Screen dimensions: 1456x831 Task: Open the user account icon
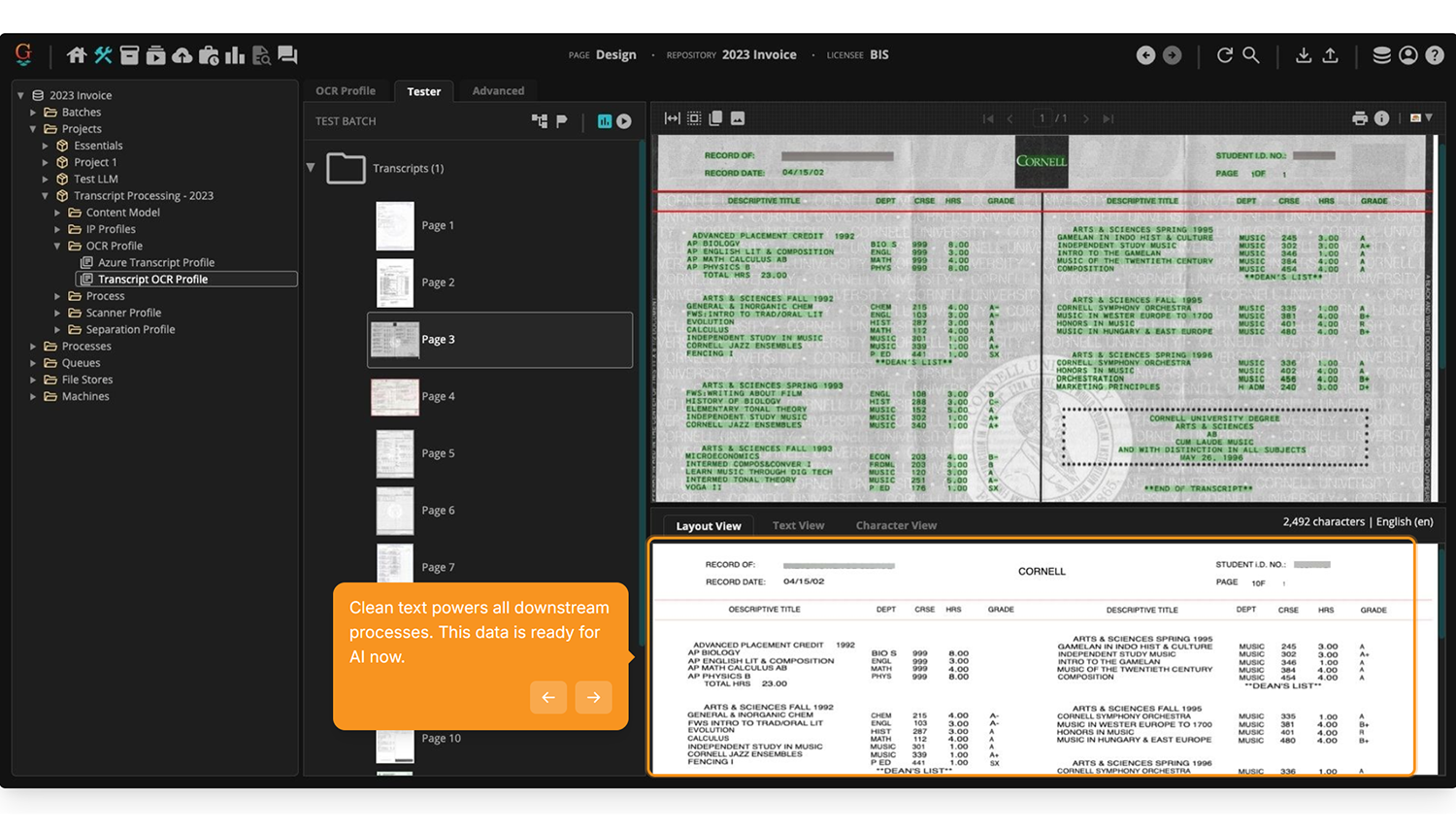[1408, 55]
